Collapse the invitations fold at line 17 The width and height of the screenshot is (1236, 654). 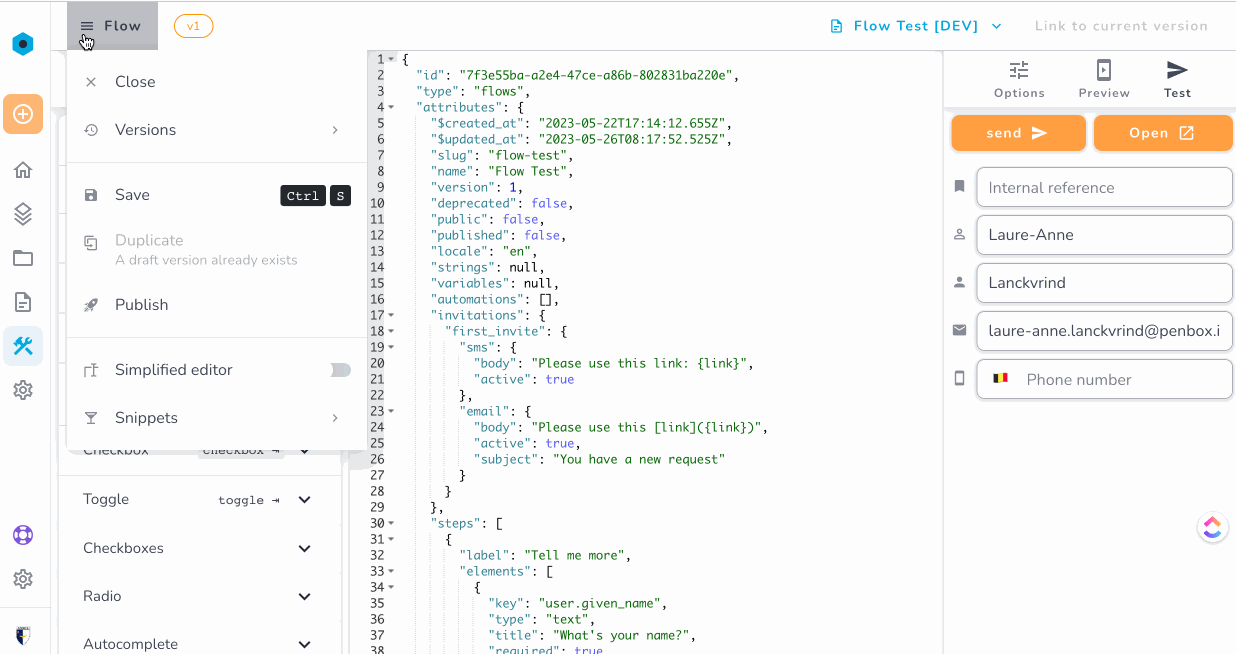[x=391, y=315]
